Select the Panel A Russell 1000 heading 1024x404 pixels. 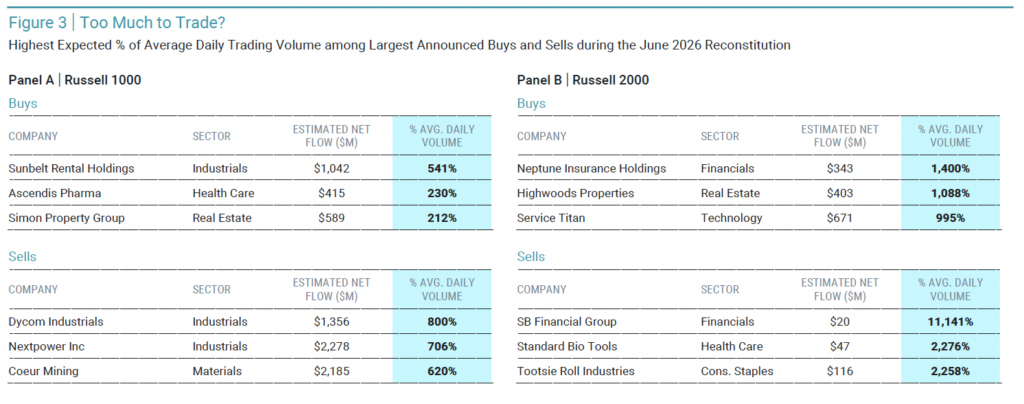coord(75,80)
